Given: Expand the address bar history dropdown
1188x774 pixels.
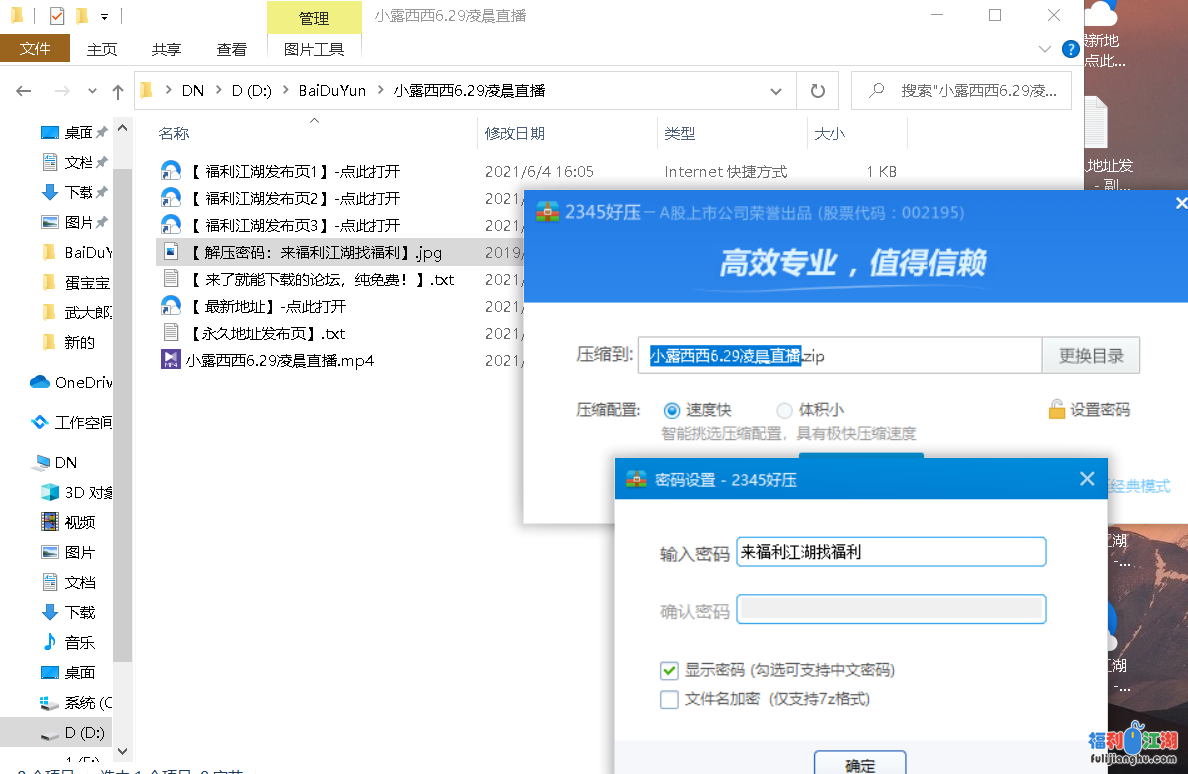Looking at the screenshot, I should click(776, 91).
